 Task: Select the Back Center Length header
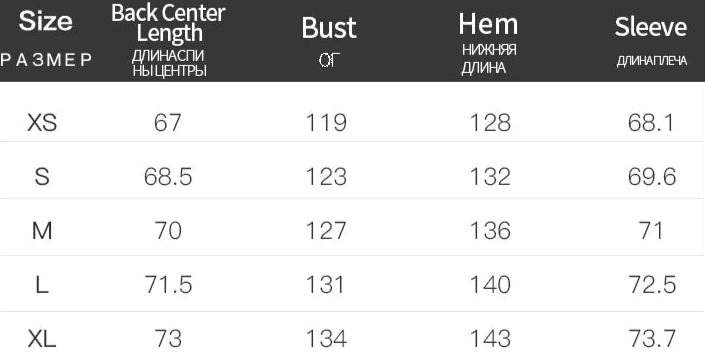click(x=168, y=23)
